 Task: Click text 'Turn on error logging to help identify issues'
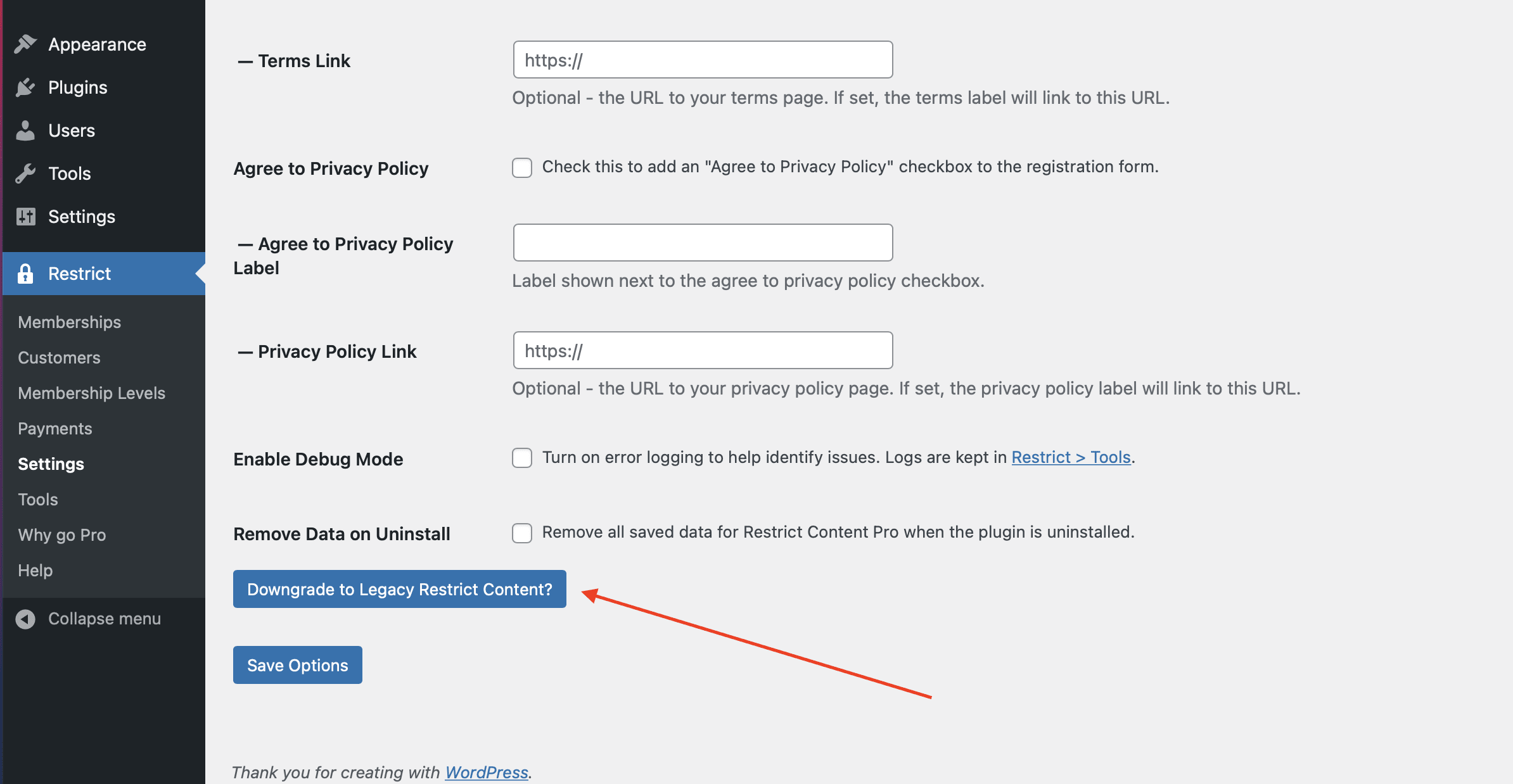(x=711, y=457)
